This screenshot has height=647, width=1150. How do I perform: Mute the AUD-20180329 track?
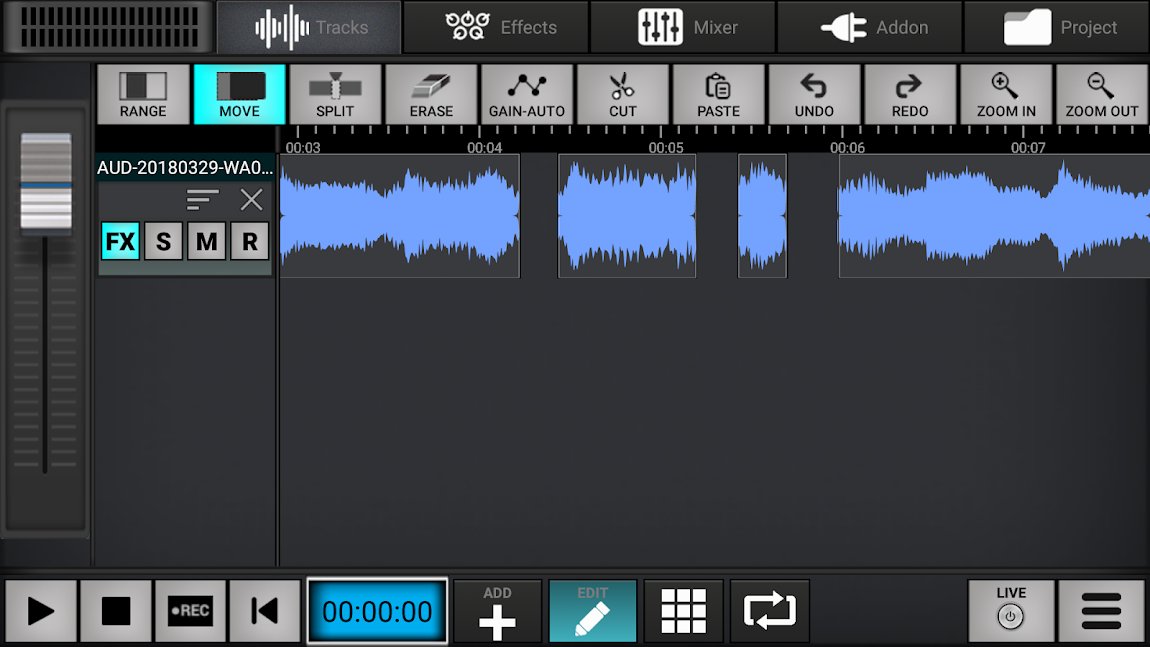click(206, 241)
